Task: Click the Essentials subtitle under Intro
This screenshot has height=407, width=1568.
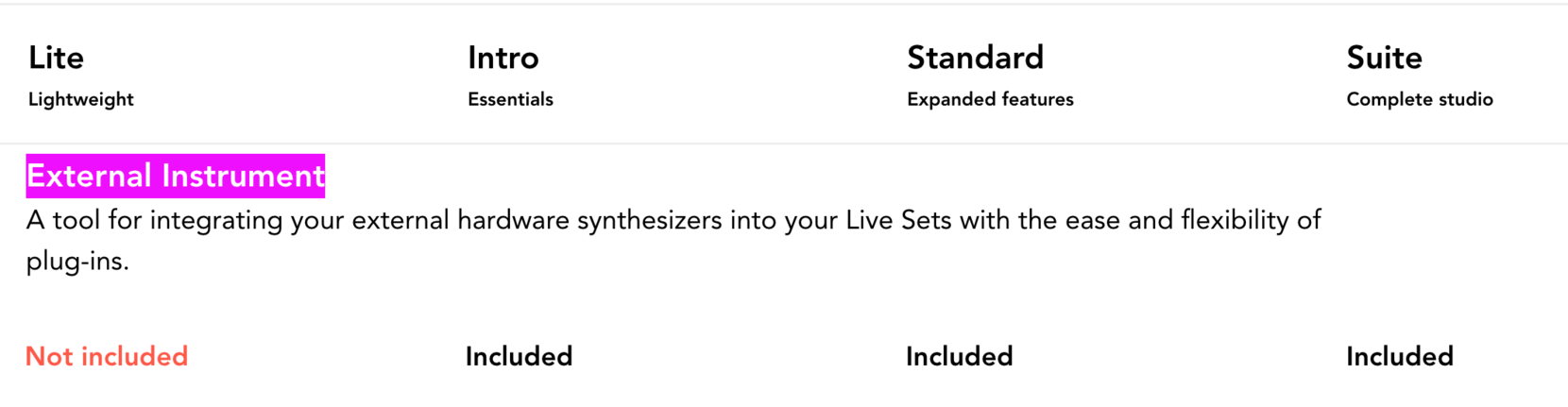Action: click(510, 99)
